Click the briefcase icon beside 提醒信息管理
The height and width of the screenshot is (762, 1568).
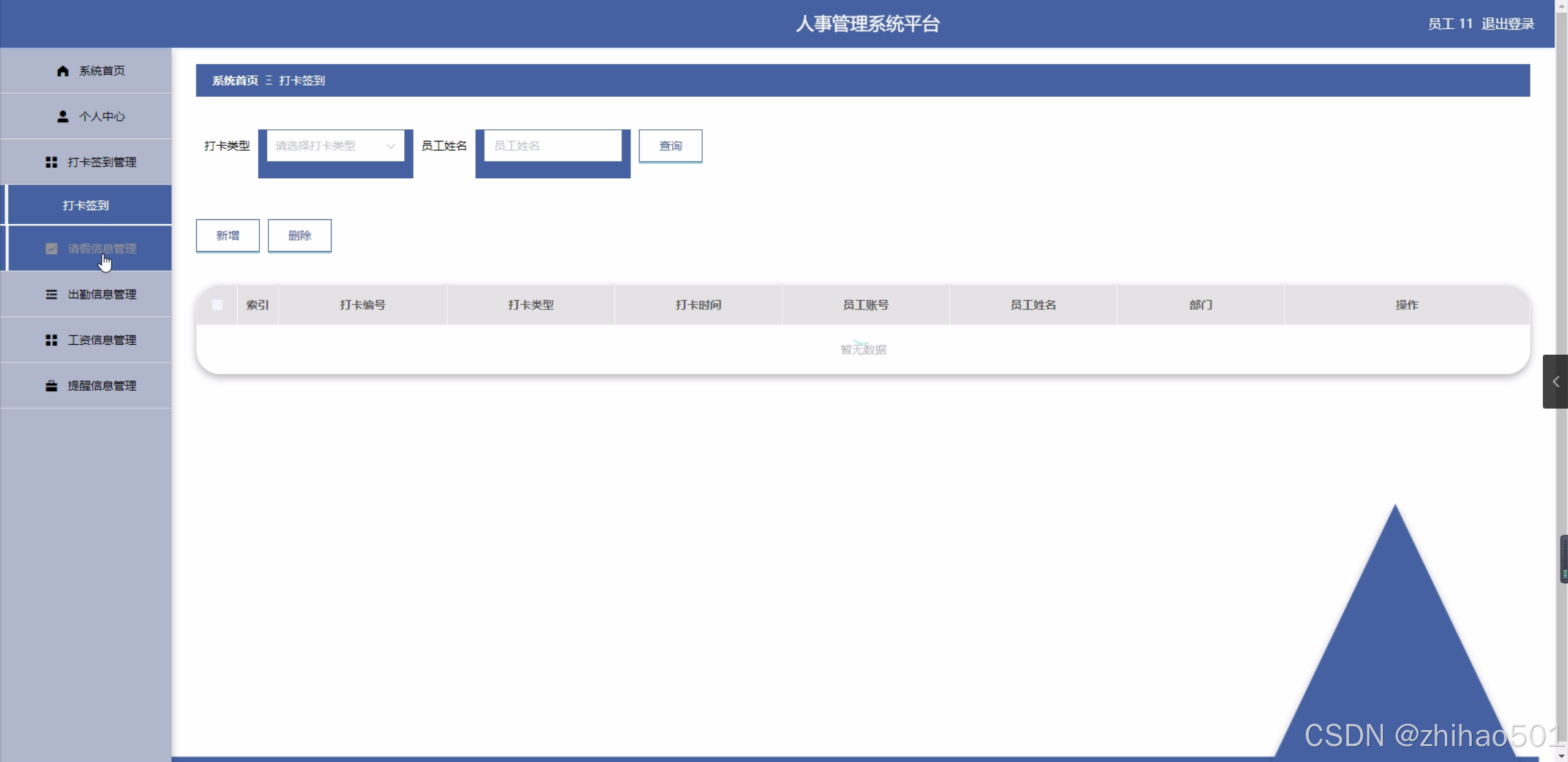tap(51, 386)
